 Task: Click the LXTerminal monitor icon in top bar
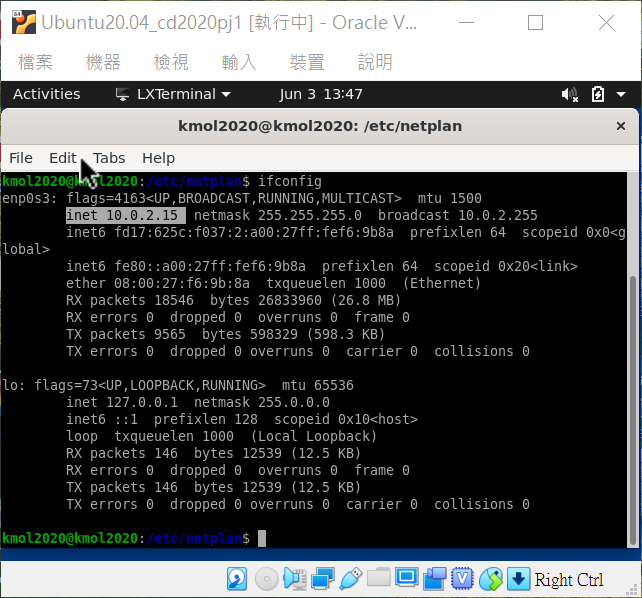click(122, 95)
